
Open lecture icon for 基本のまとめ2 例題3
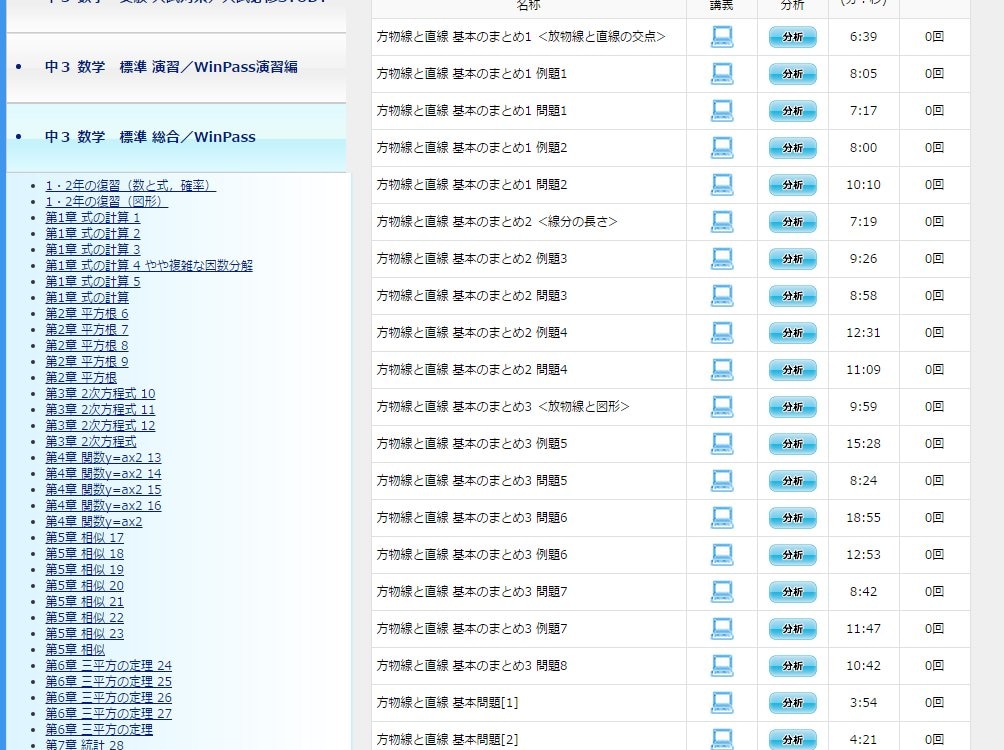click(x=722, y=259)
